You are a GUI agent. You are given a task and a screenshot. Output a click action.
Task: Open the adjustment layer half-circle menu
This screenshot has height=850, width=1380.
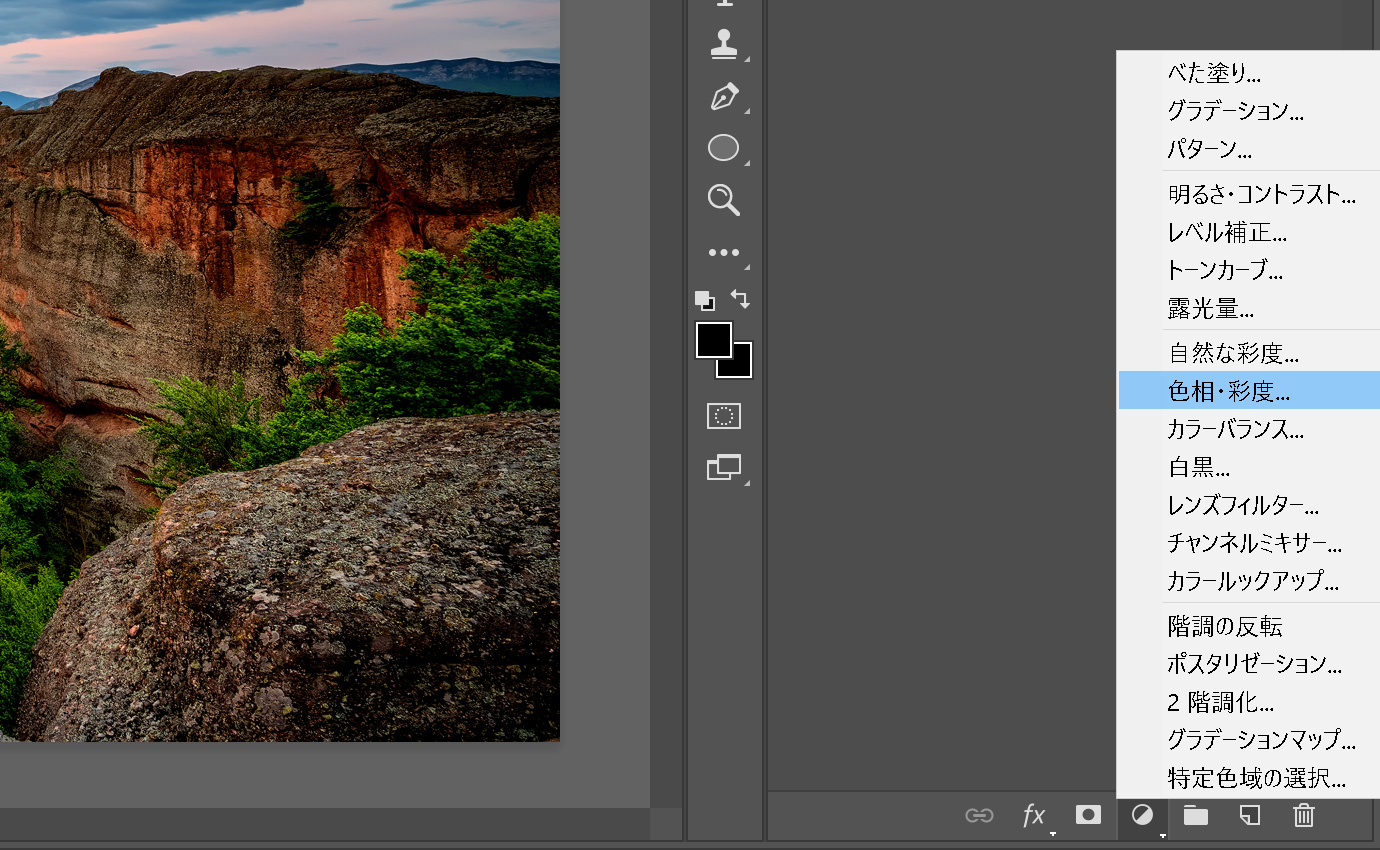1142,815
